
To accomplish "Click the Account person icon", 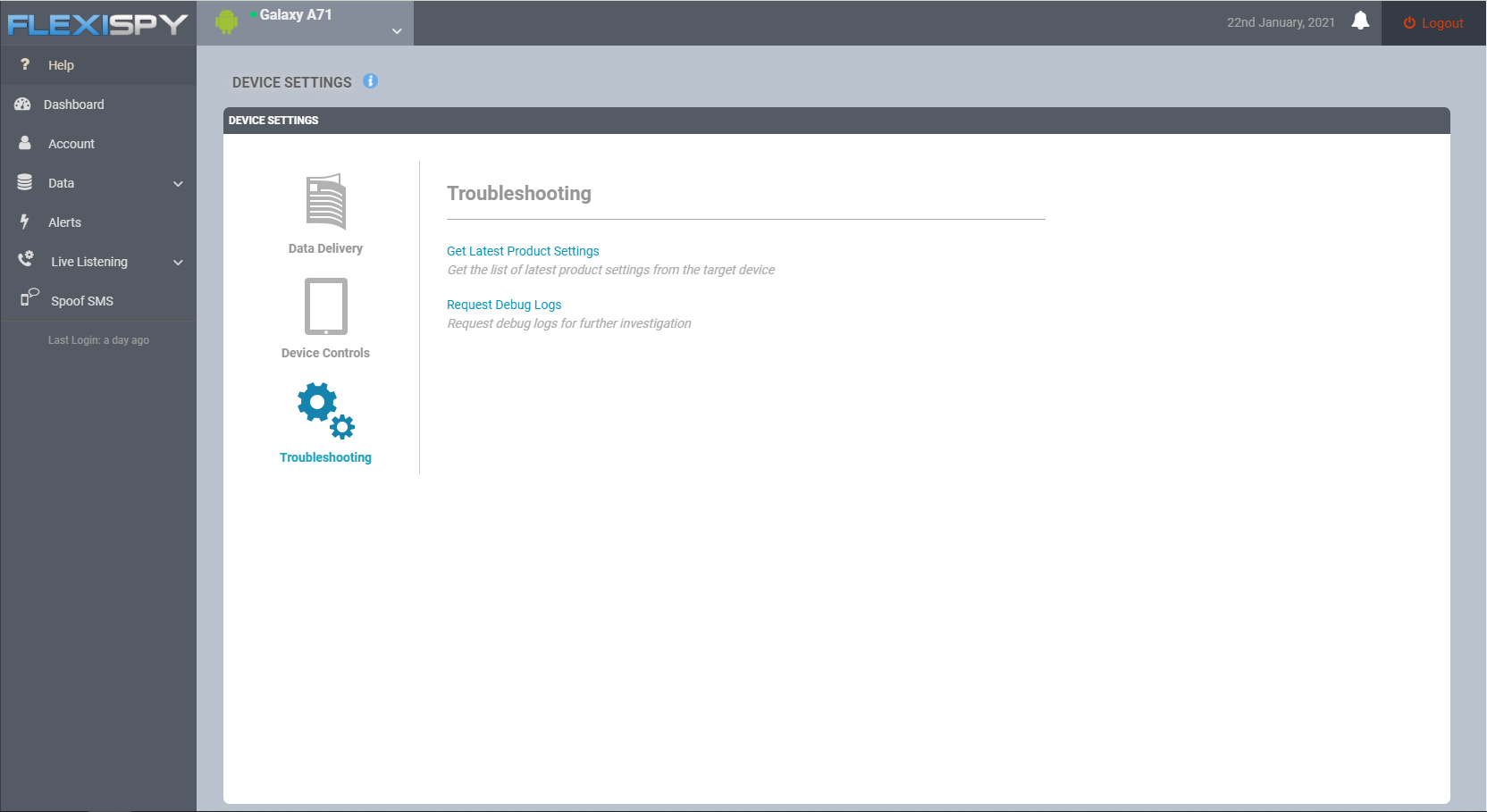I will tap(25, 143).
